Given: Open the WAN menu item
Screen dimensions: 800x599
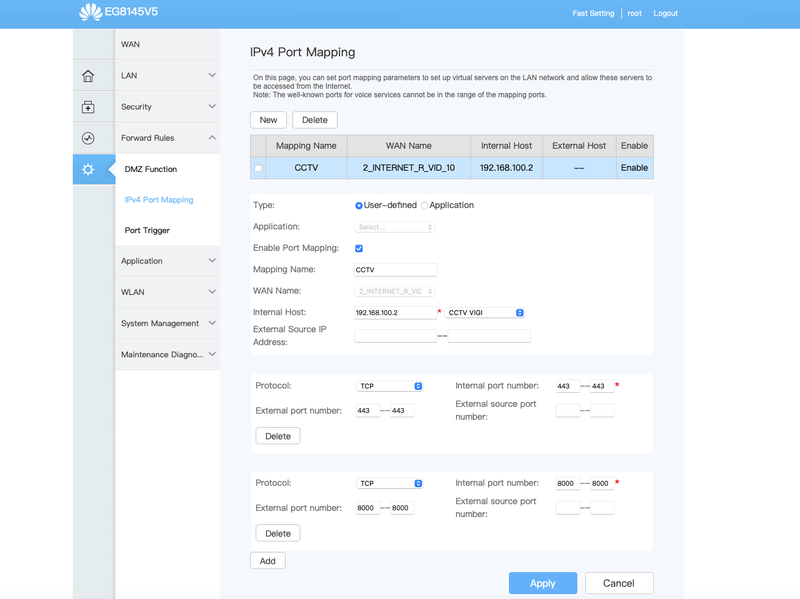Looking at the screenshot, I should pos(167,44).
